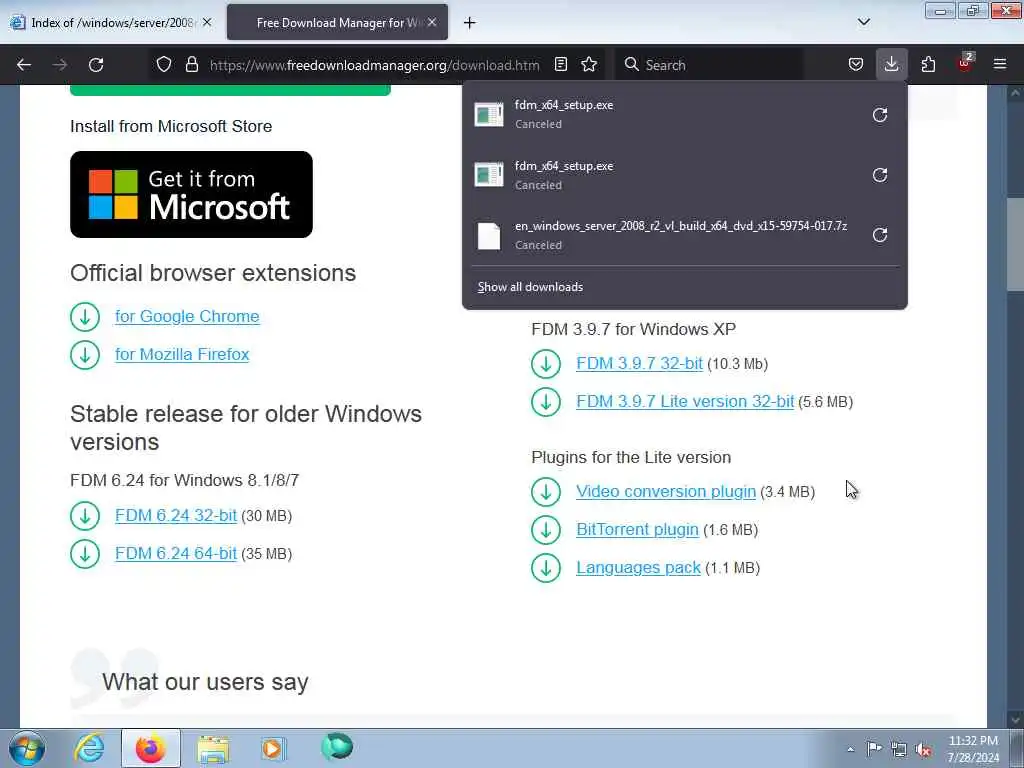1024x768 pixels.
Task: Click the uBlock extension icon with badge
Action: 965,63
